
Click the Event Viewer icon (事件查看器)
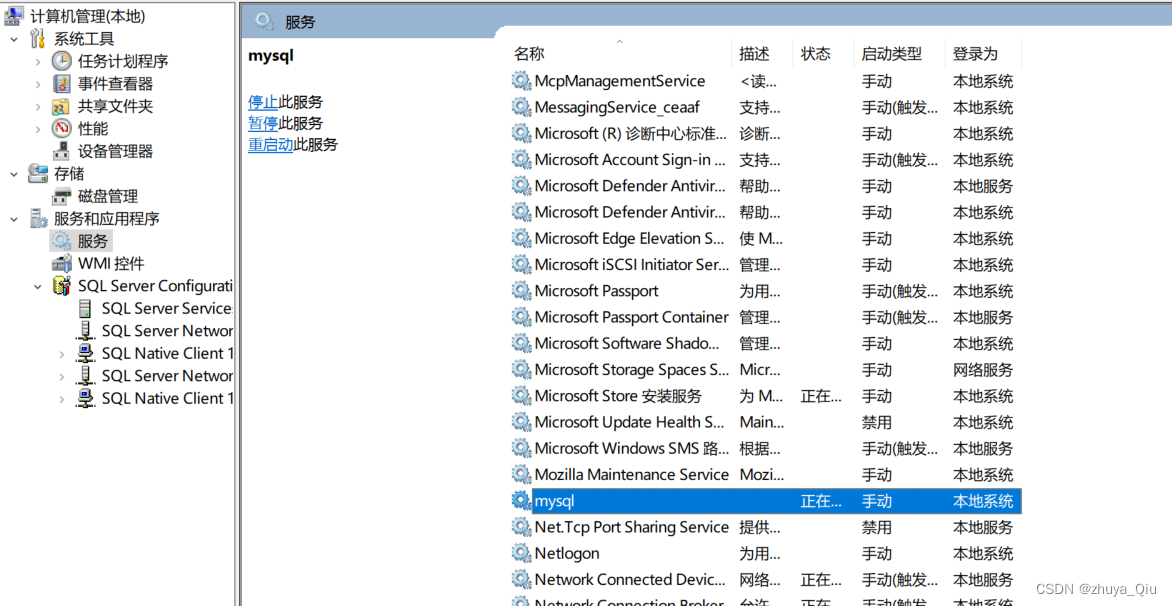61,84
